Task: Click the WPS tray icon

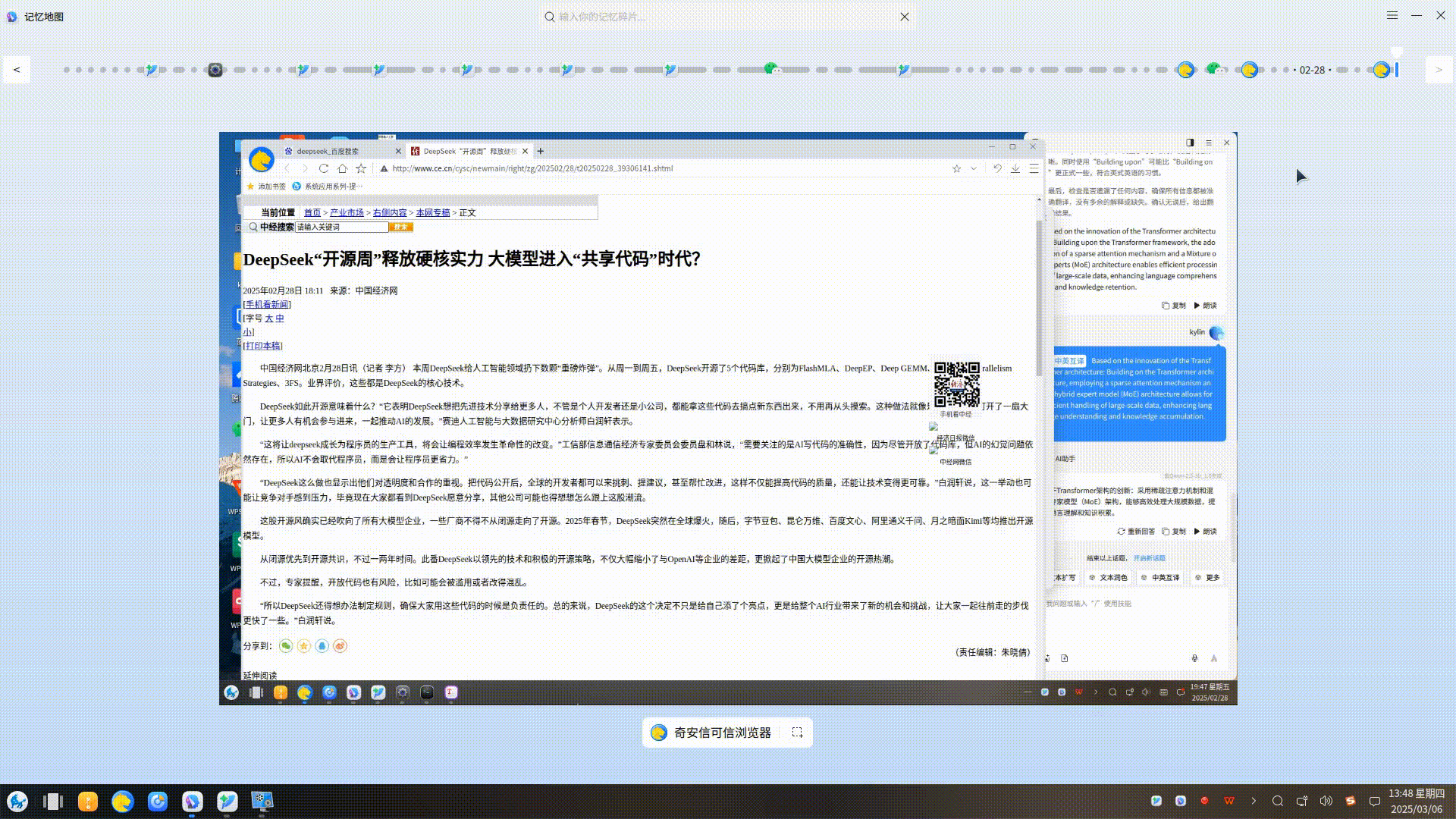Action: point(1229,801)
